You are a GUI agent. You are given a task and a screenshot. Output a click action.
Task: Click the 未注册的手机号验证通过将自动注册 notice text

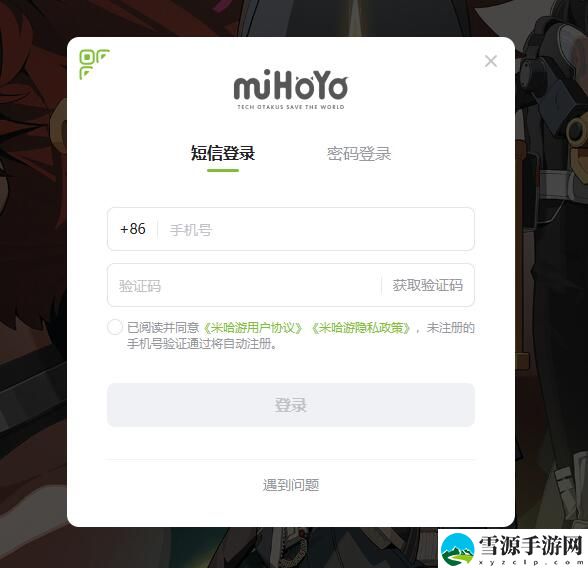(301, 336)
